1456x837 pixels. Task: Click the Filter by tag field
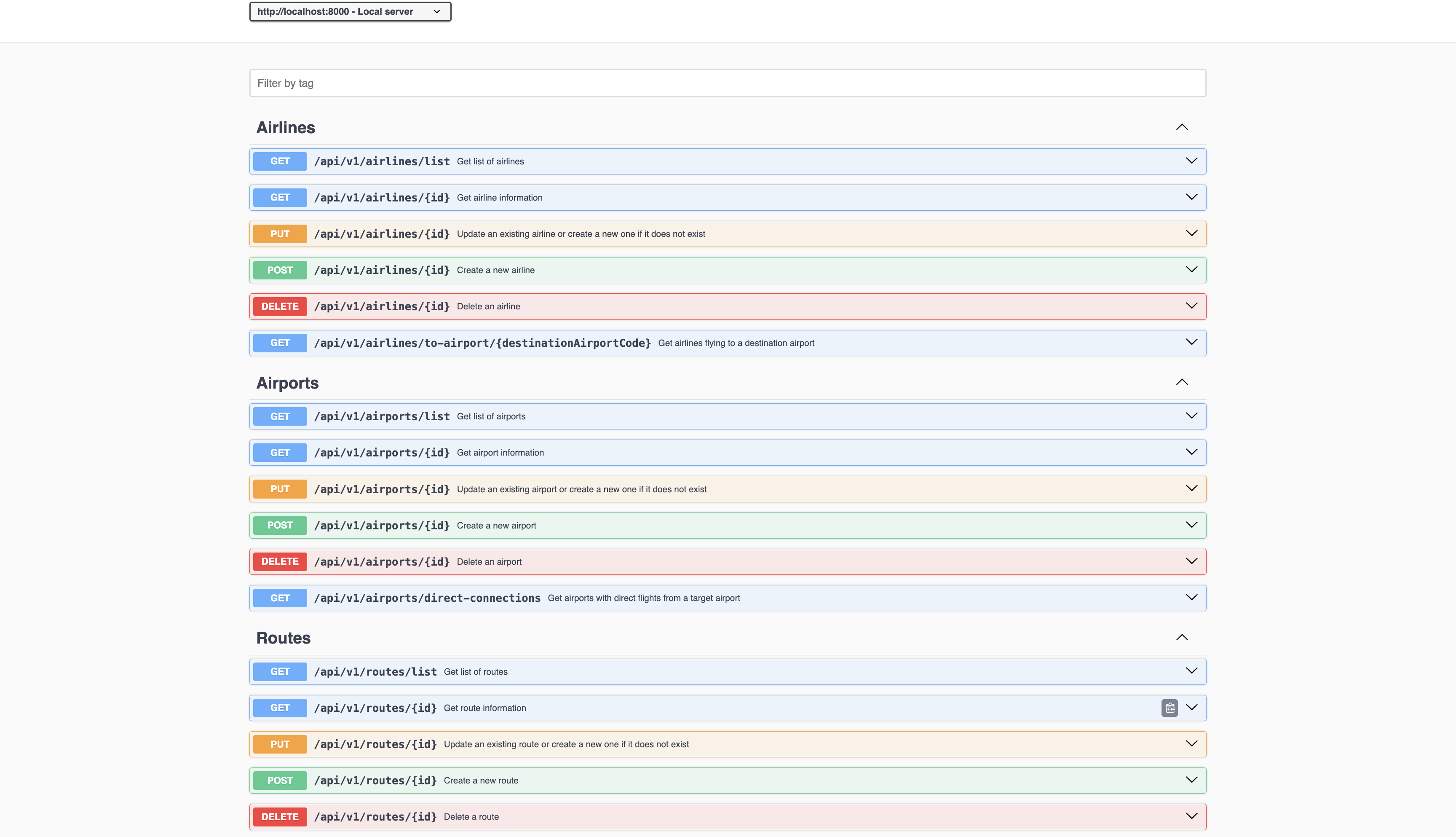(728, 83)
